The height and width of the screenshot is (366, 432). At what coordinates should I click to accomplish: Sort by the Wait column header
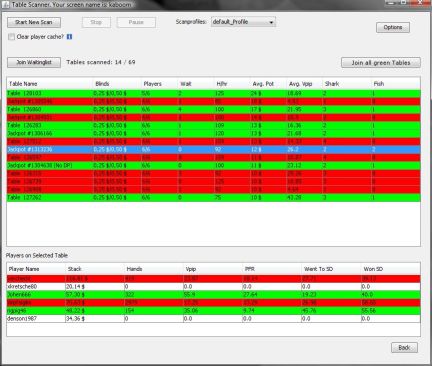[x=196, y=84]
